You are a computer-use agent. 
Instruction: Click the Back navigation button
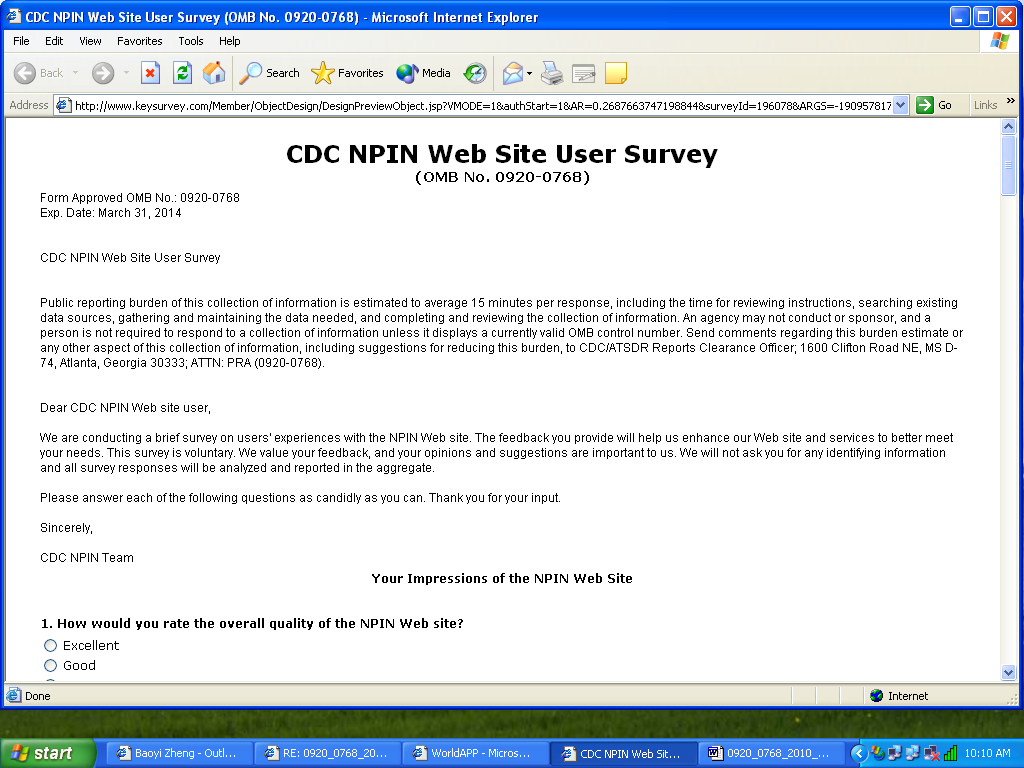point(39,73)
